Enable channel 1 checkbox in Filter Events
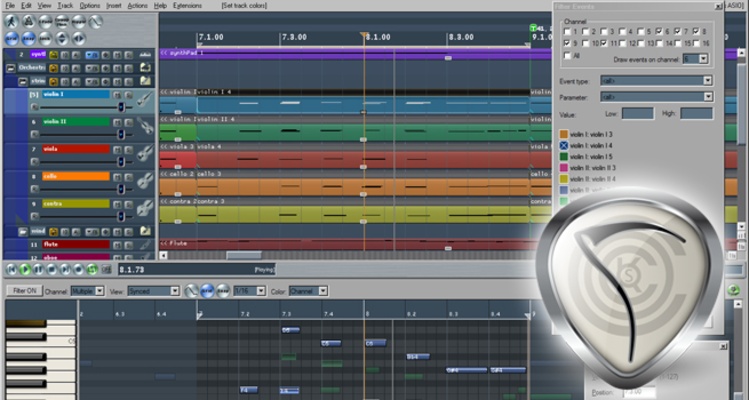Viewport: 749px width, 400px height. tap(568, 31)
